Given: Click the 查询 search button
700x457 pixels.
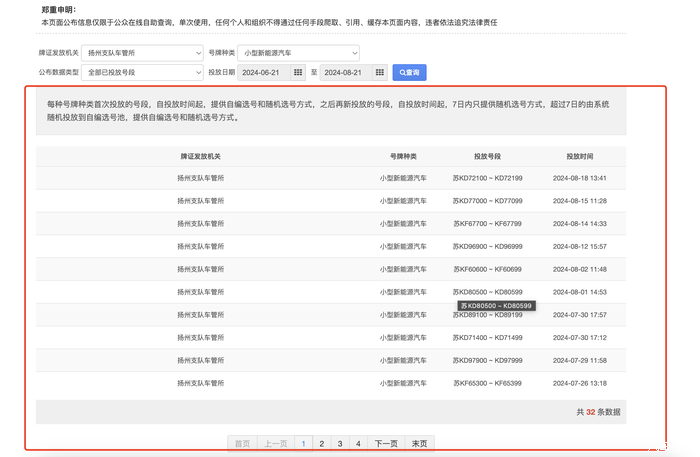Looking at the screenshot, I should (x=409, y=73).
